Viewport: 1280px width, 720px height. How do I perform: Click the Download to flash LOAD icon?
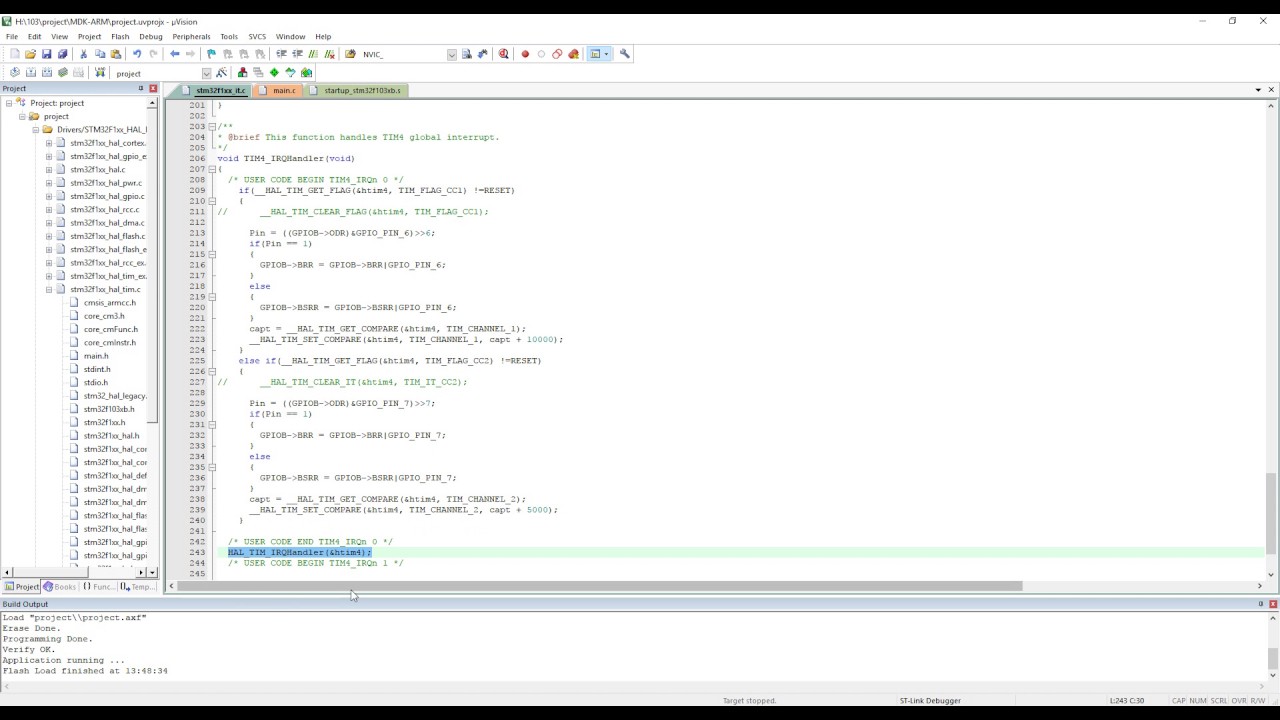pos(100,72)
